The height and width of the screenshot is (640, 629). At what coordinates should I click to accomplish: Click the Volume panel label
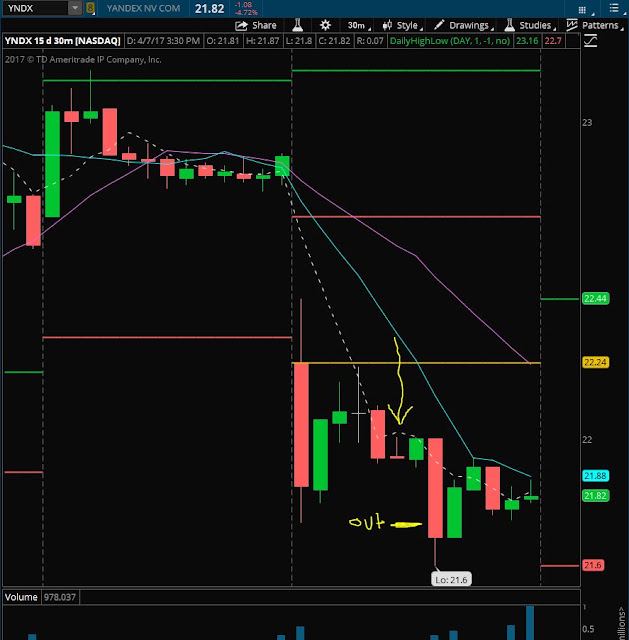click(21, 597)
